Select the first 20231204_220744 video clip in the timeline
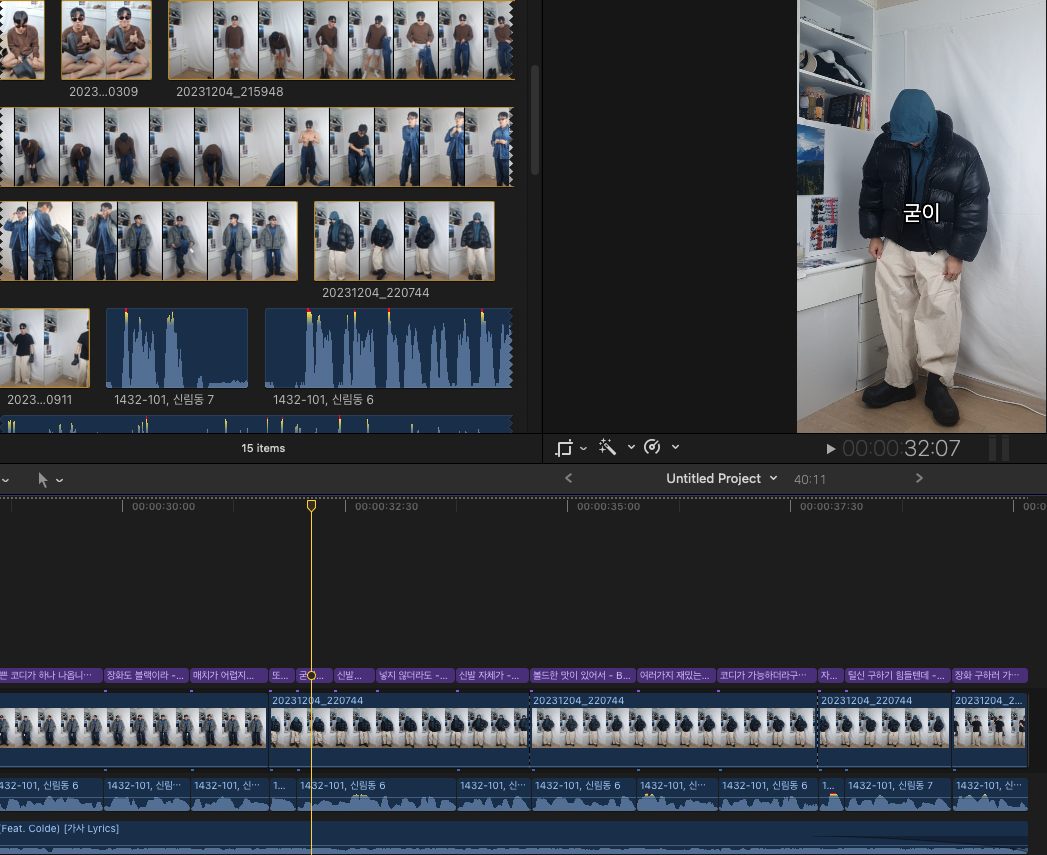The width and height of the screenshot is (1047, 855). pyautogui.click(x=399, y=729)
